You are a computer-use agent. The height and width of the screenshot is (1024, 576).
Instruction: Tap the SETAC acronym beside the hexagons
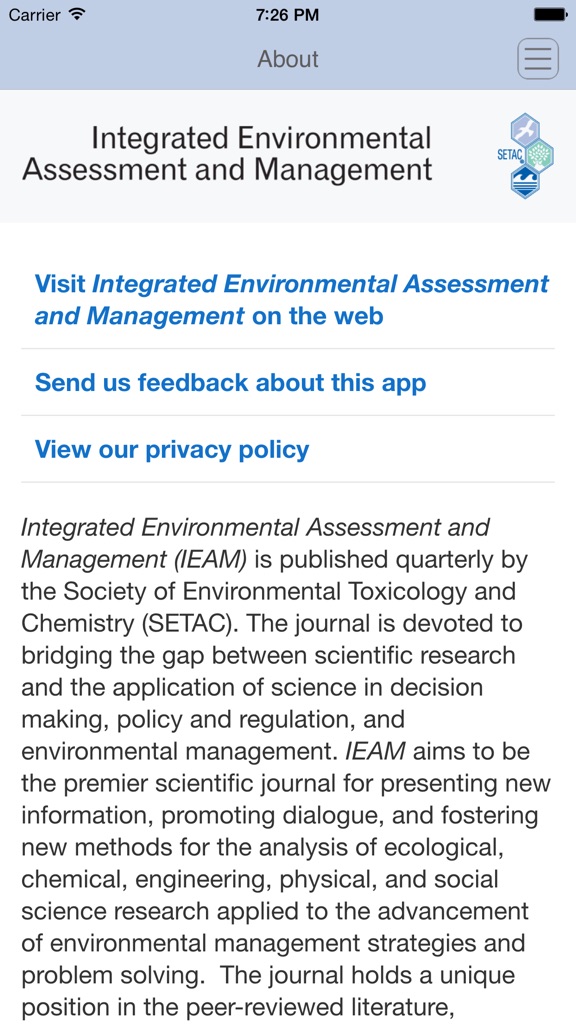pos(509,154)
